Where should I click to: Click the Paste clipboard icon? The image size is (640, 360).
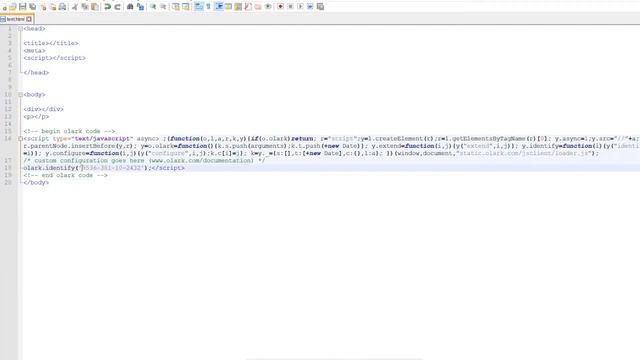pos(95,7)
